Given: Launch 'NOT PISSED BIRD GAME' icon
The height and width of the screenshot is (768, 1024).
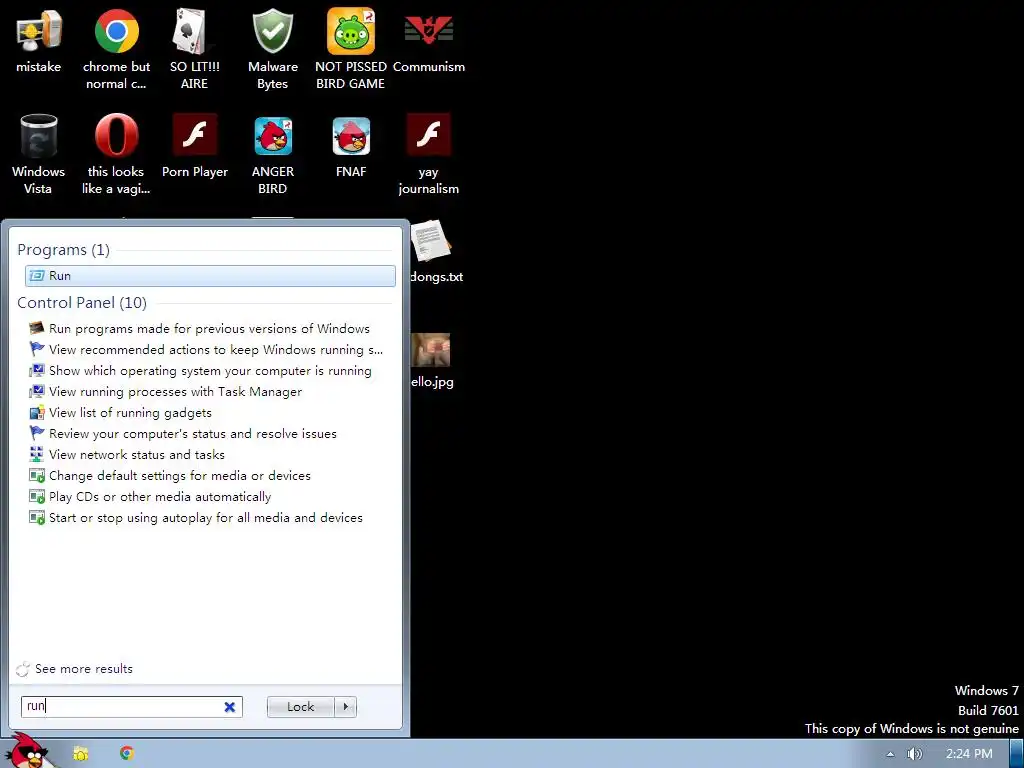Looking at the screenshot, I should (x=351, y=31).
